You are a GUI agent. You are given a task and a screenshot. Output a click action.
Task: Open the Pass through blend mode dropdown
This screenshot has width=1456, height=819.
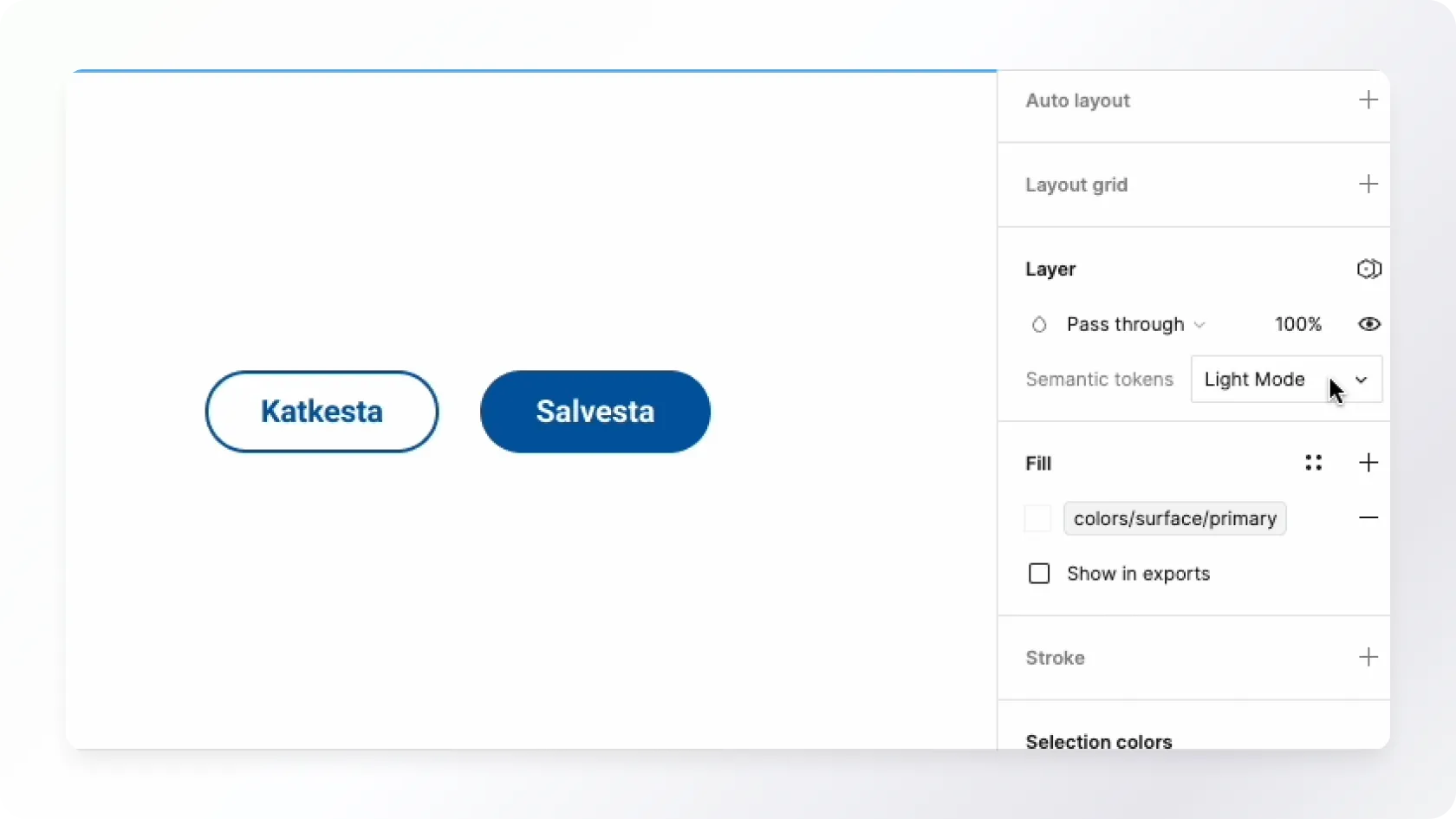point(1135,325)
